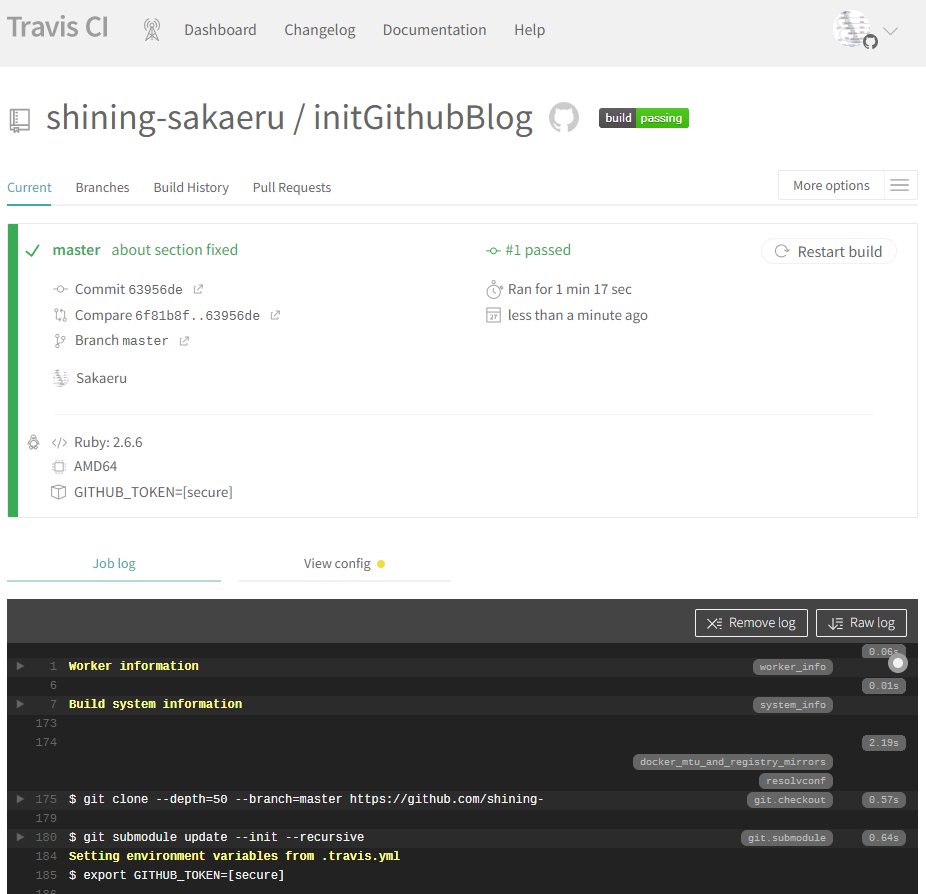Click the user profile avatar

(853, 28)
